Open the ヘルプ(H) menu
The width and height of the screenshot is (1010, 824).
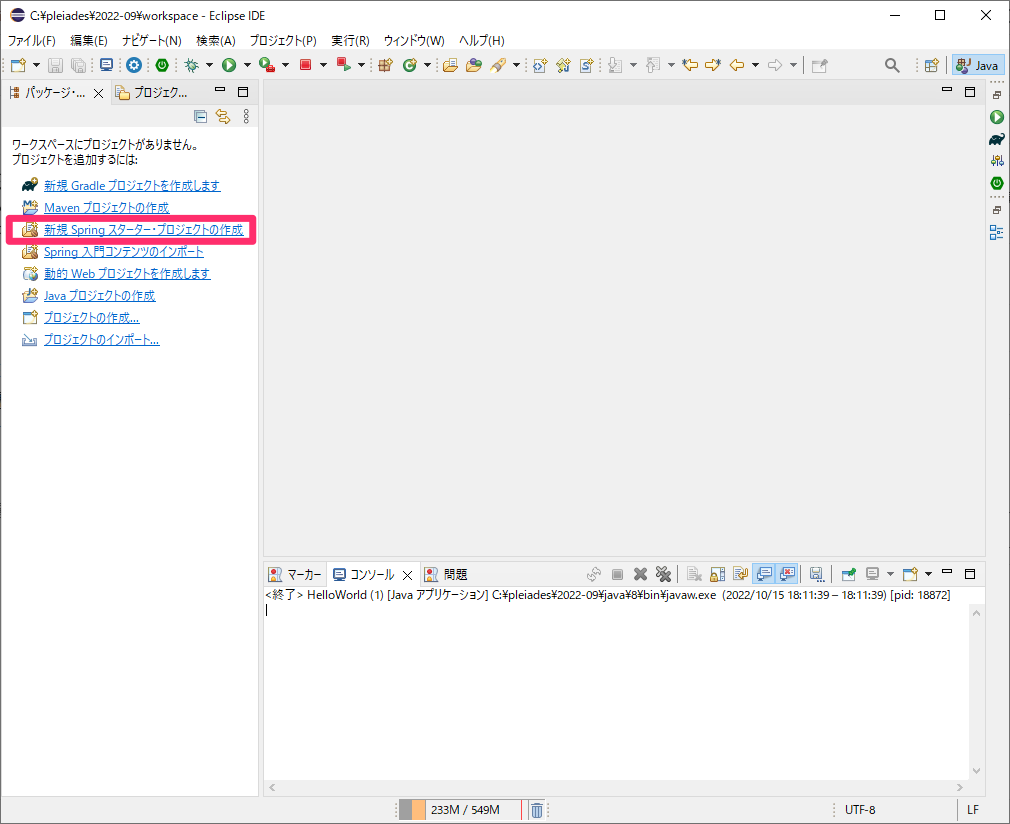click(x=482, y=41)
